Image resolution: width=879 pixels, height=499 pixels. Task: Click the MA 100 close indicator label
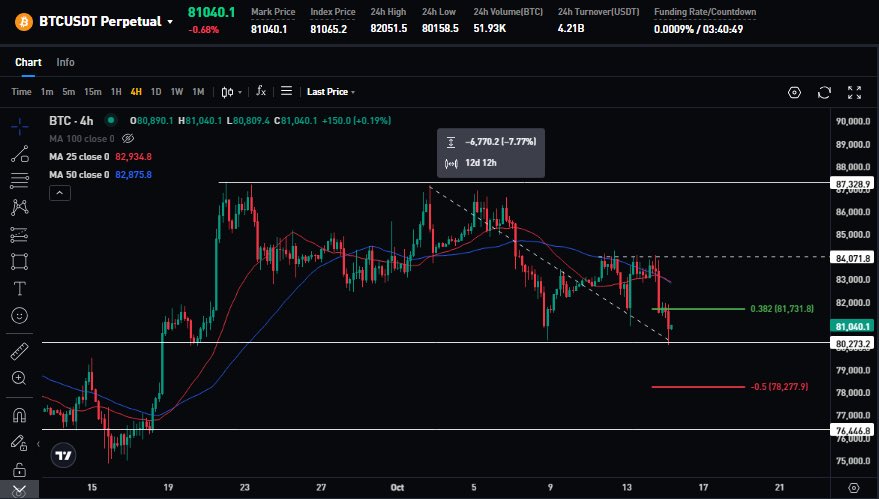(81, 138)
